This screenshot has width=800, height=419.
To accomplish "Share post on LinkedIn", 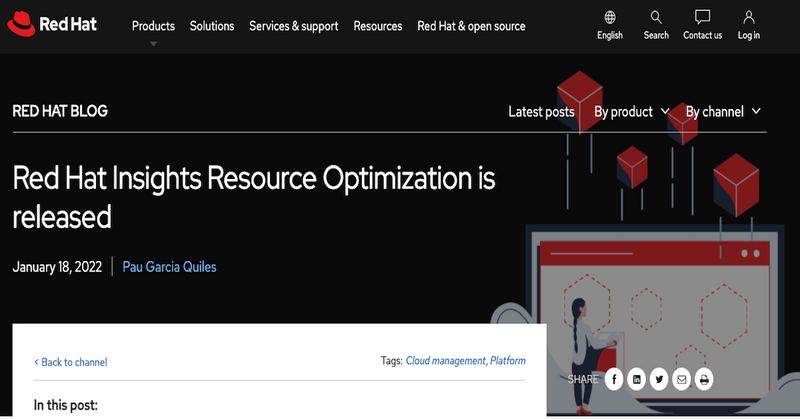I will [x=637, y=379].
